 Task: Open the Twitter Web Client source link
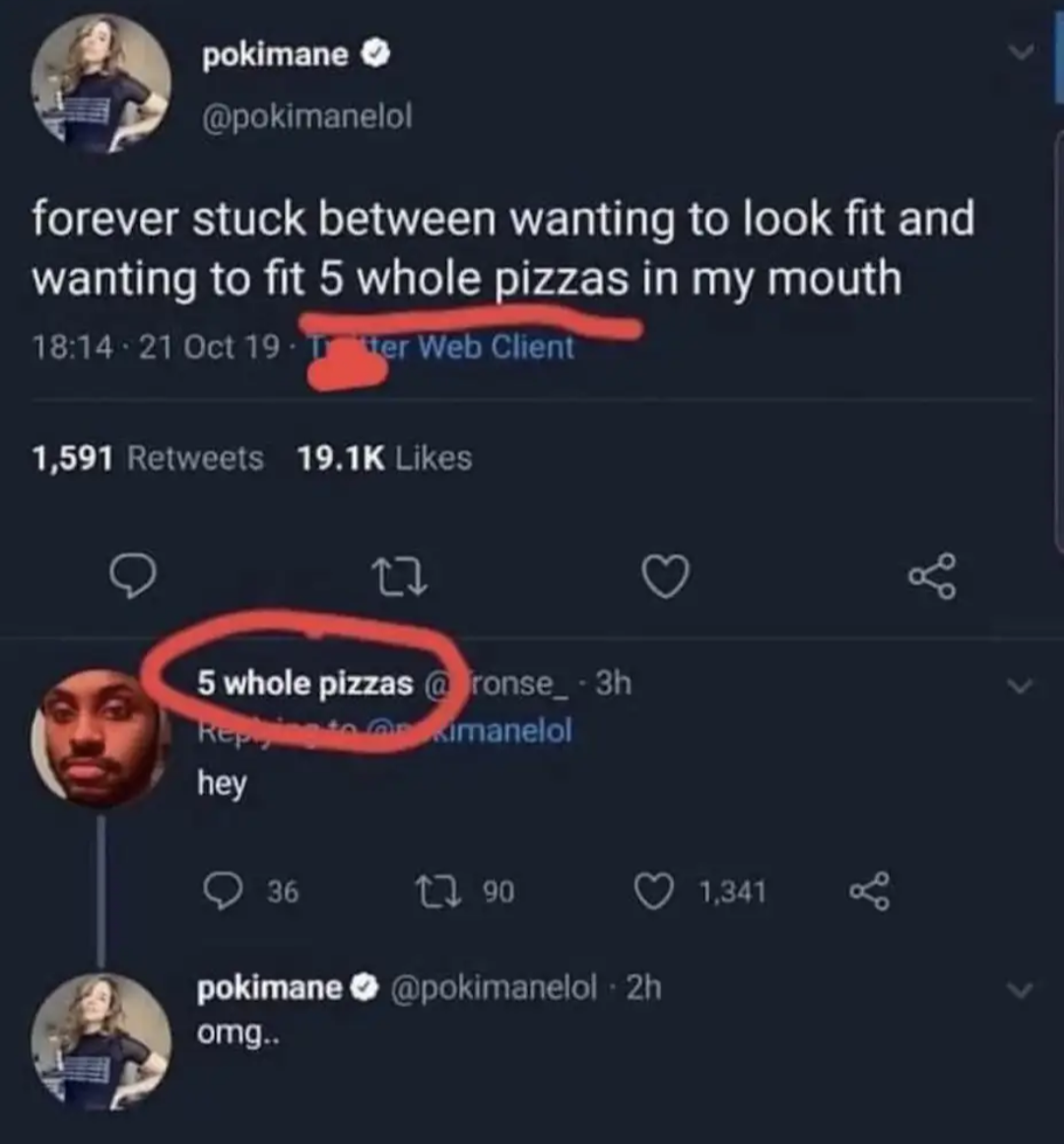click(440, 347)
